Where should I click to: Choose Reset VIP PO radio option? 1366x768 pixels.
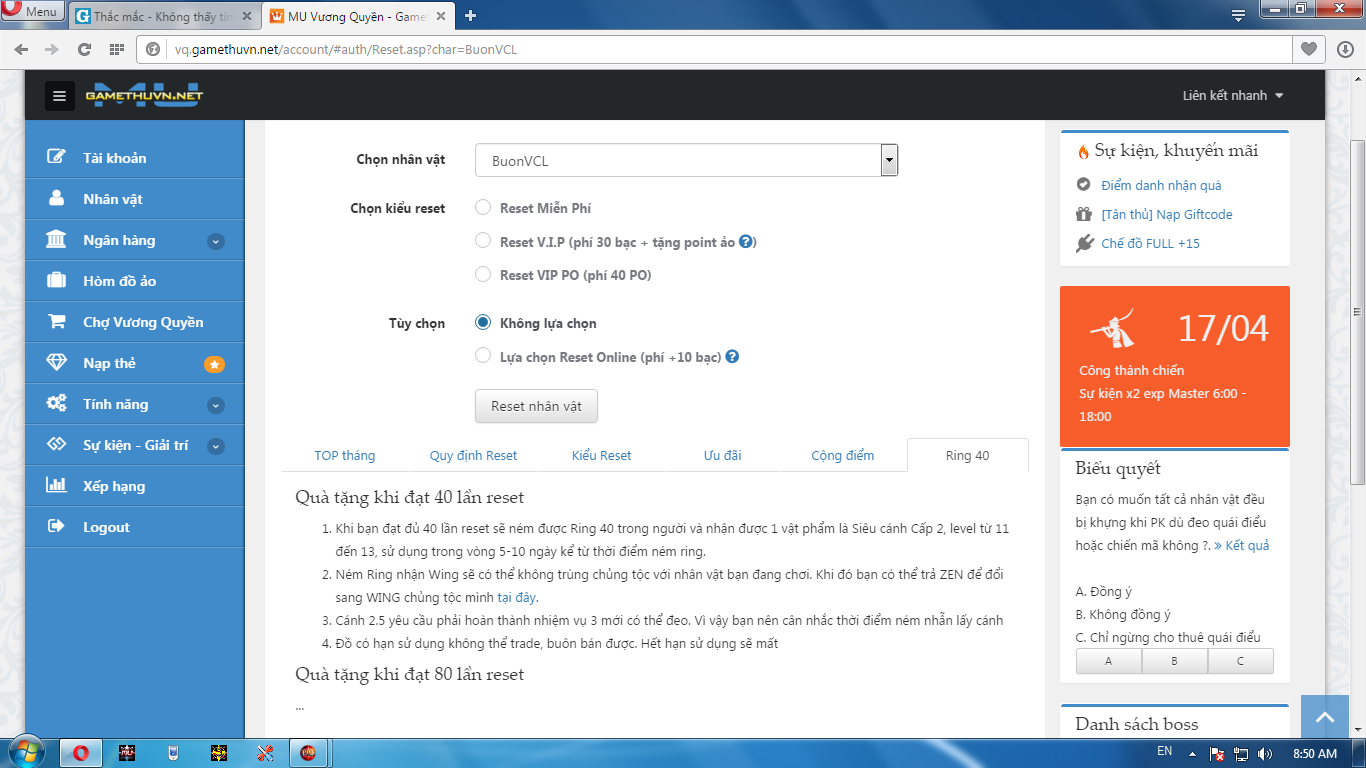click(x=483, y=275)
